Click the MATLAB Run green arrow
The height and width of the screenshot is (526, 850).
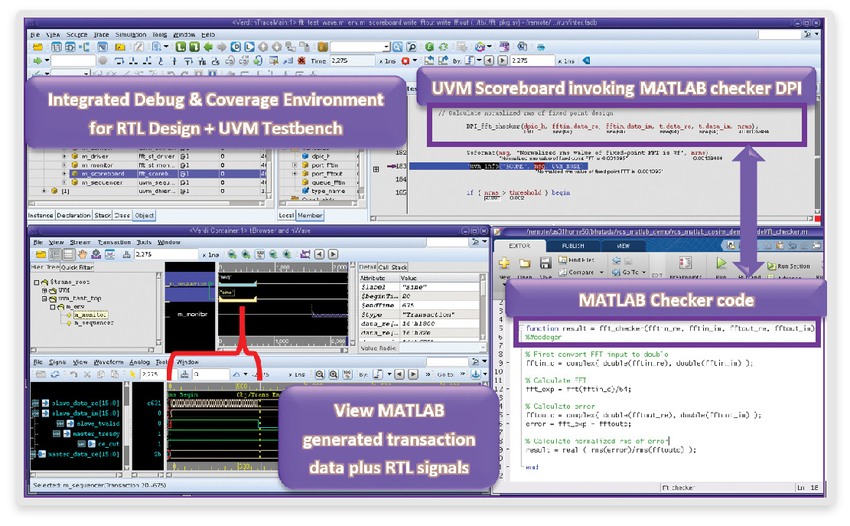pyautogui.click(x=719, y=264)
